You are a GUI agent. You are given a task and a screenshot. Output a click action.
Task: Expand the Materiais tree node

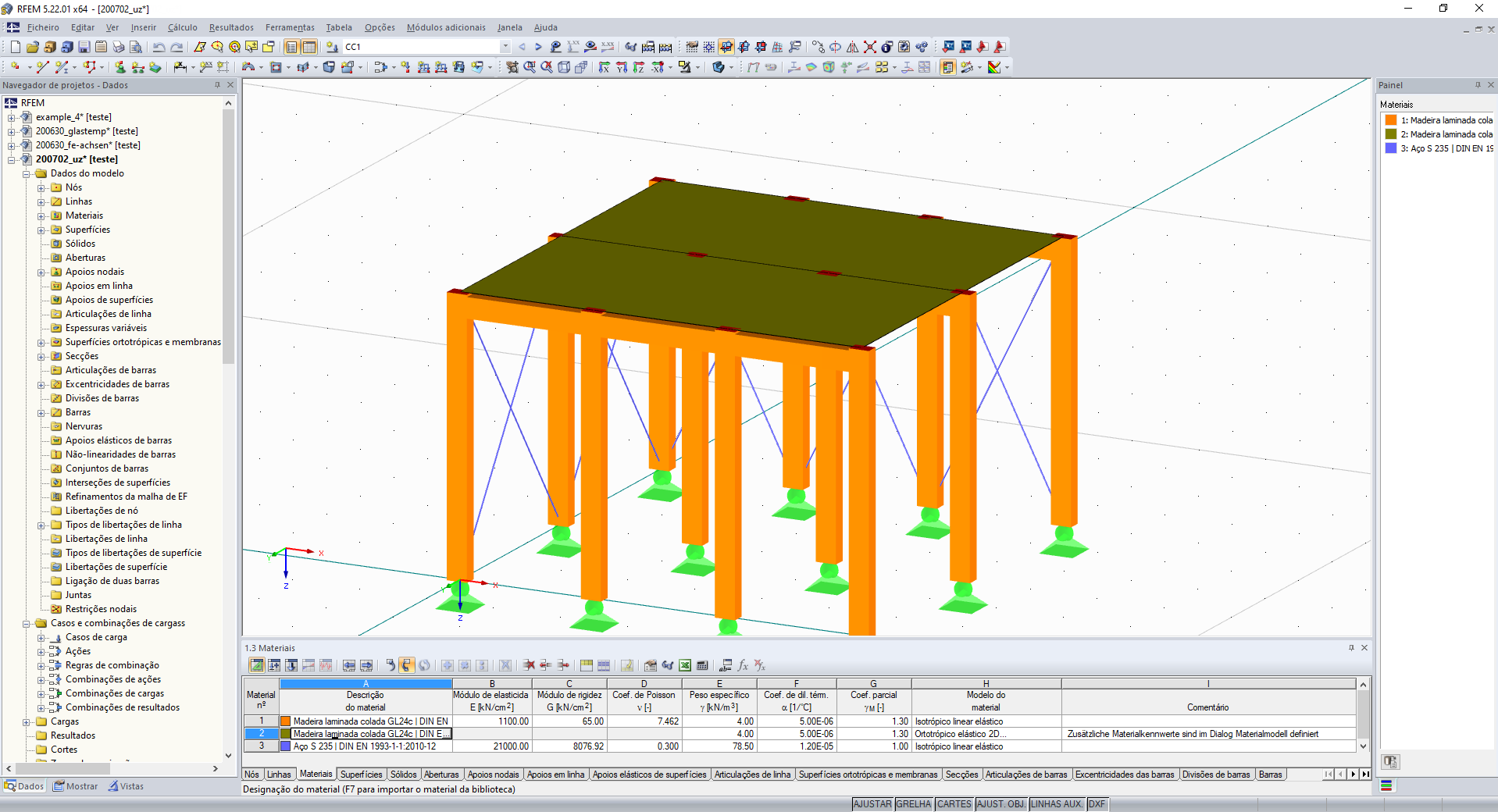pyautogui.click(x=41, y=215)
